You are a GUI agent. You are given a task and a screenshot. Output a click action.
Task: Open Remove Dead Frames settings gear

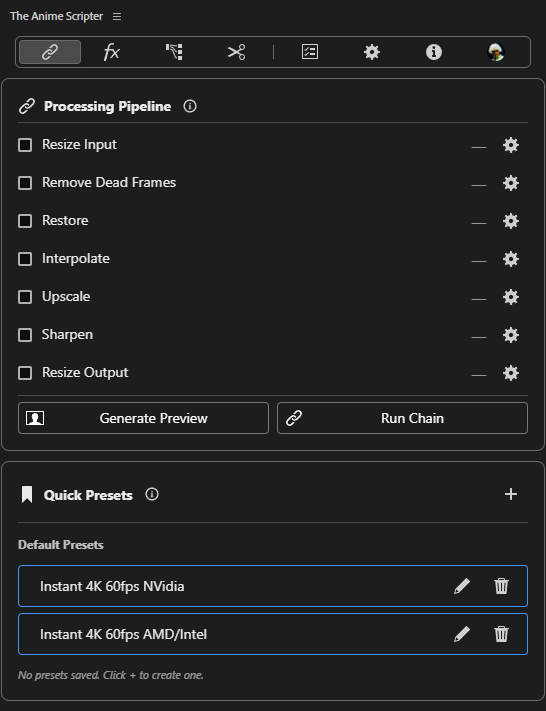[511, 183]
